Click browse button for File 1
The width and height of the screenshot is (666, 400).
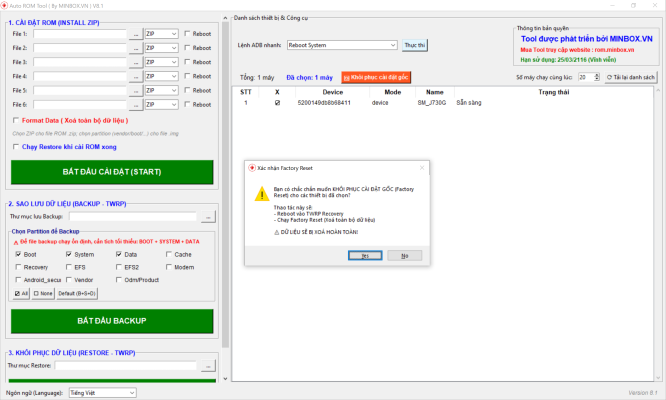tap(136, 34)
